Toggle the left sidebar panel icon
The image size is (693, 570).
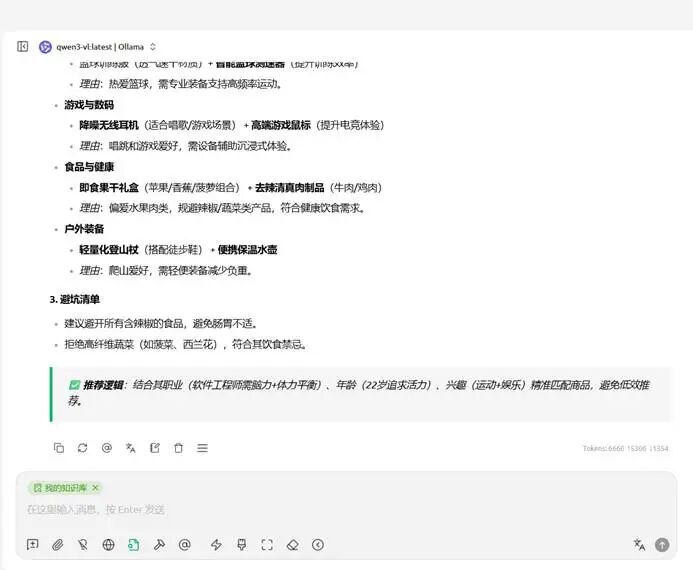[x=23, y=46]
